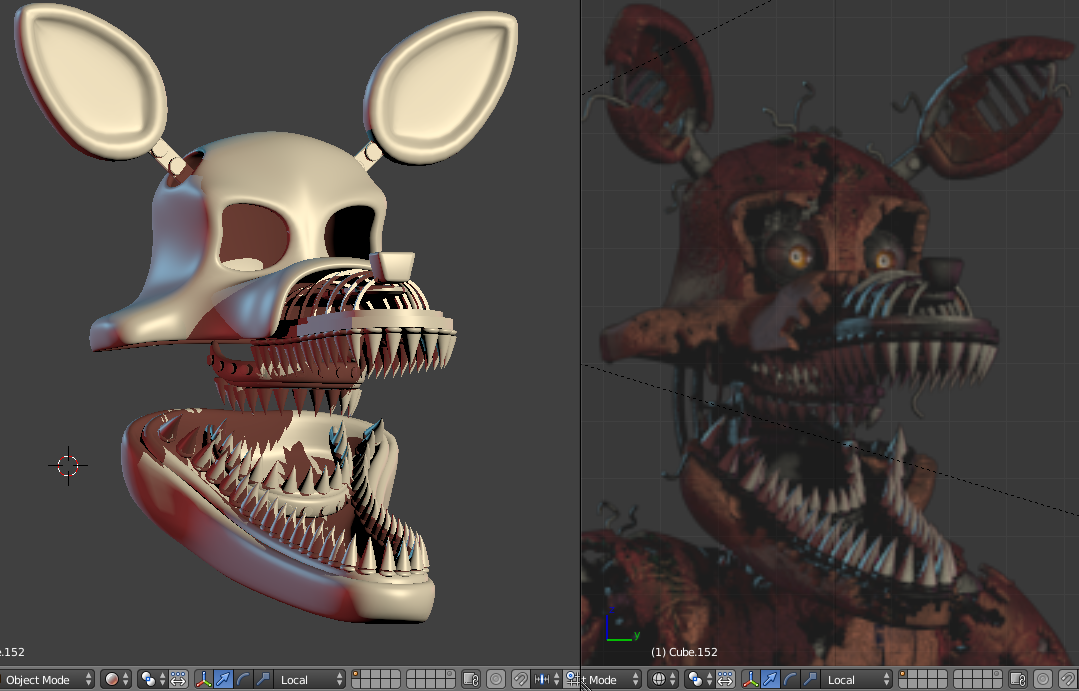
Task: Open Local orientation dropdown in left viewport header
Action: tap(310, 679)
